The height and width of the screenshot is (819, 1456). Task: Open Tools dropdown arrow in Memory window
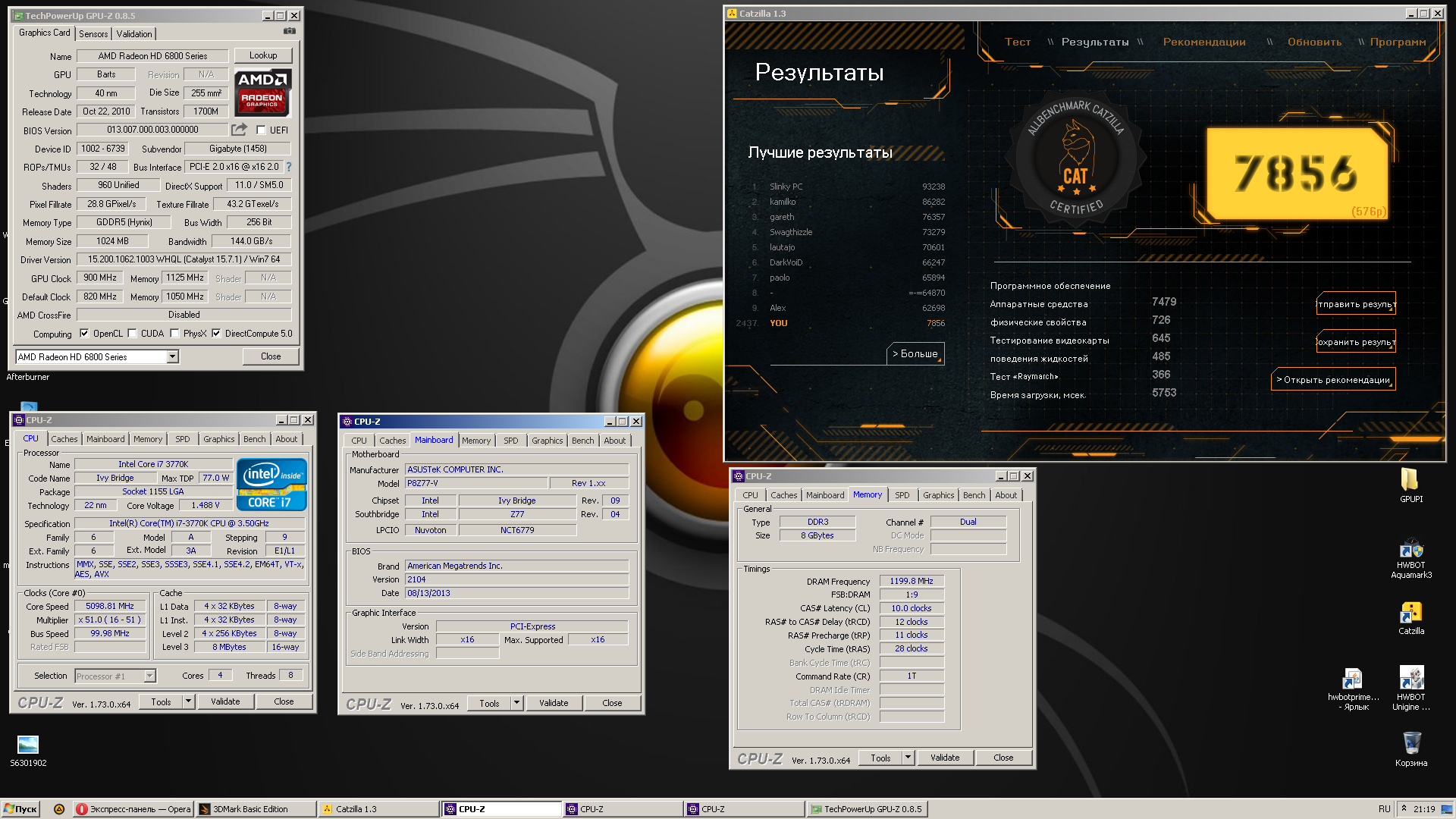[908, 758]
